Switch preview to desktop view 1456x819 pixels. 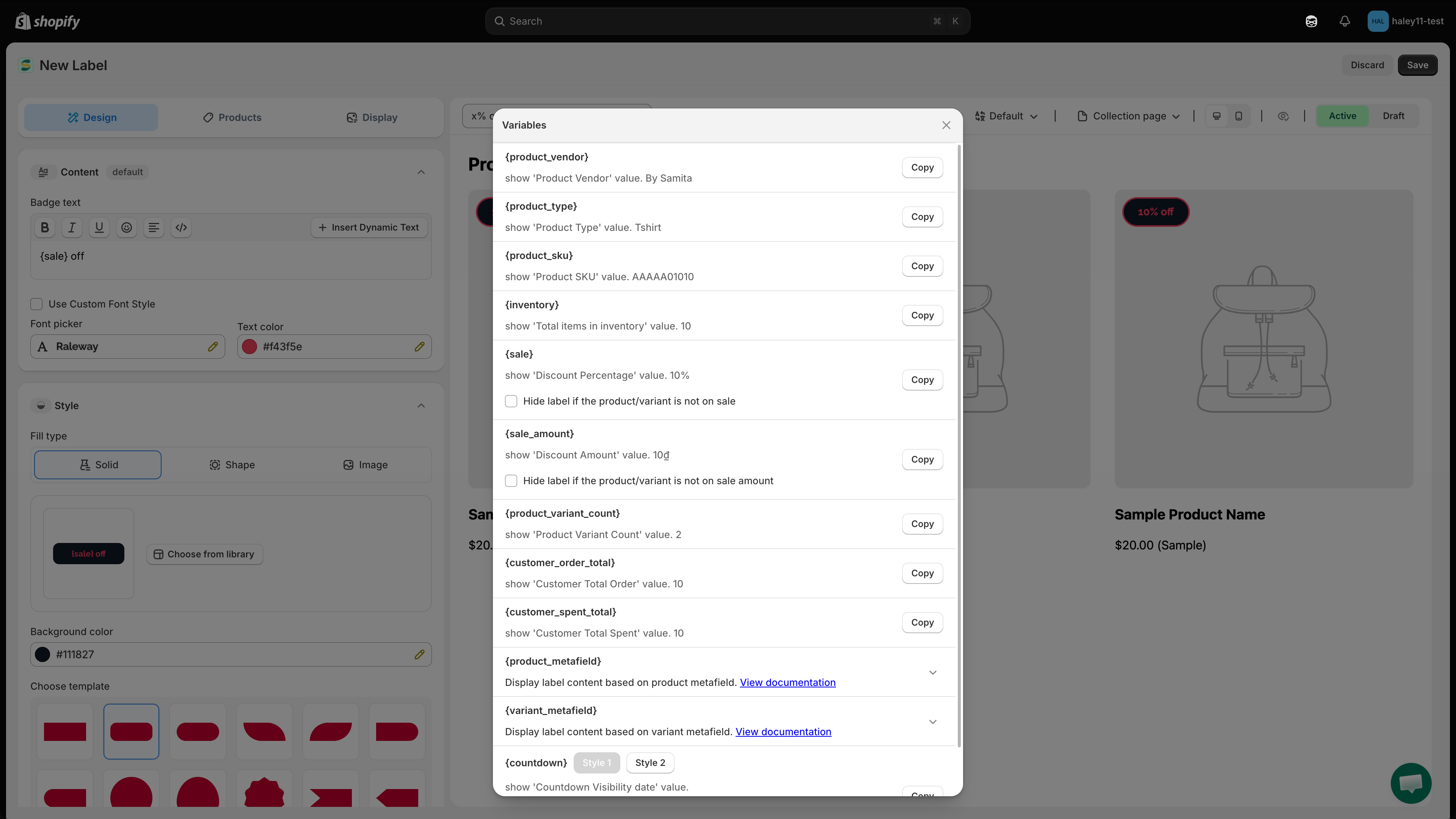1216,116
